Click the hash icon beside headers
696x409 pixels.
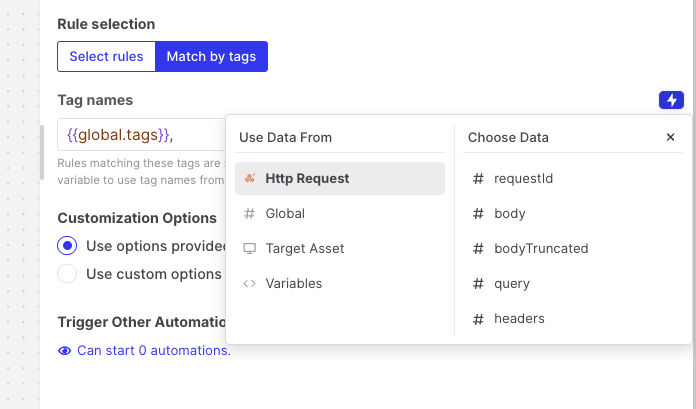click(478, 318)
